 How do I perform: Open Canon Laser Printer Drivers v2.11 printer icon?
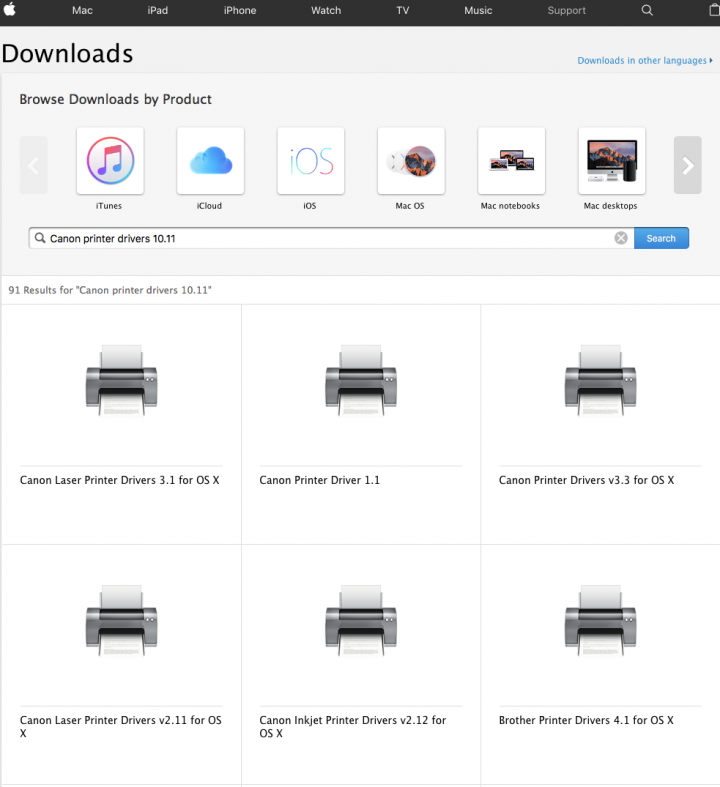point(121,620)
